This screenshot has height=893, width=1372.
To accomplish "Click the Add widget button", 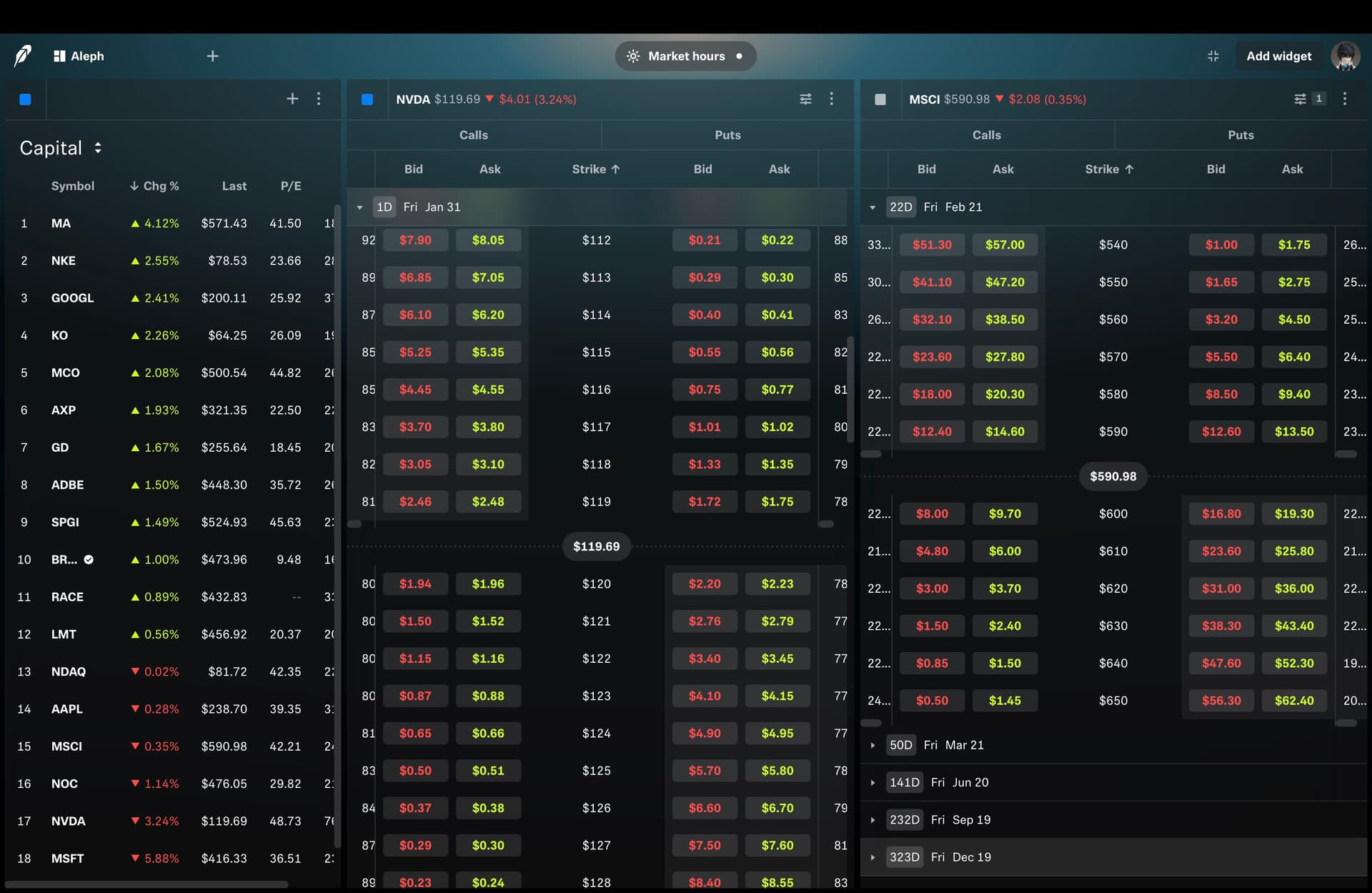I will 1278,56.
